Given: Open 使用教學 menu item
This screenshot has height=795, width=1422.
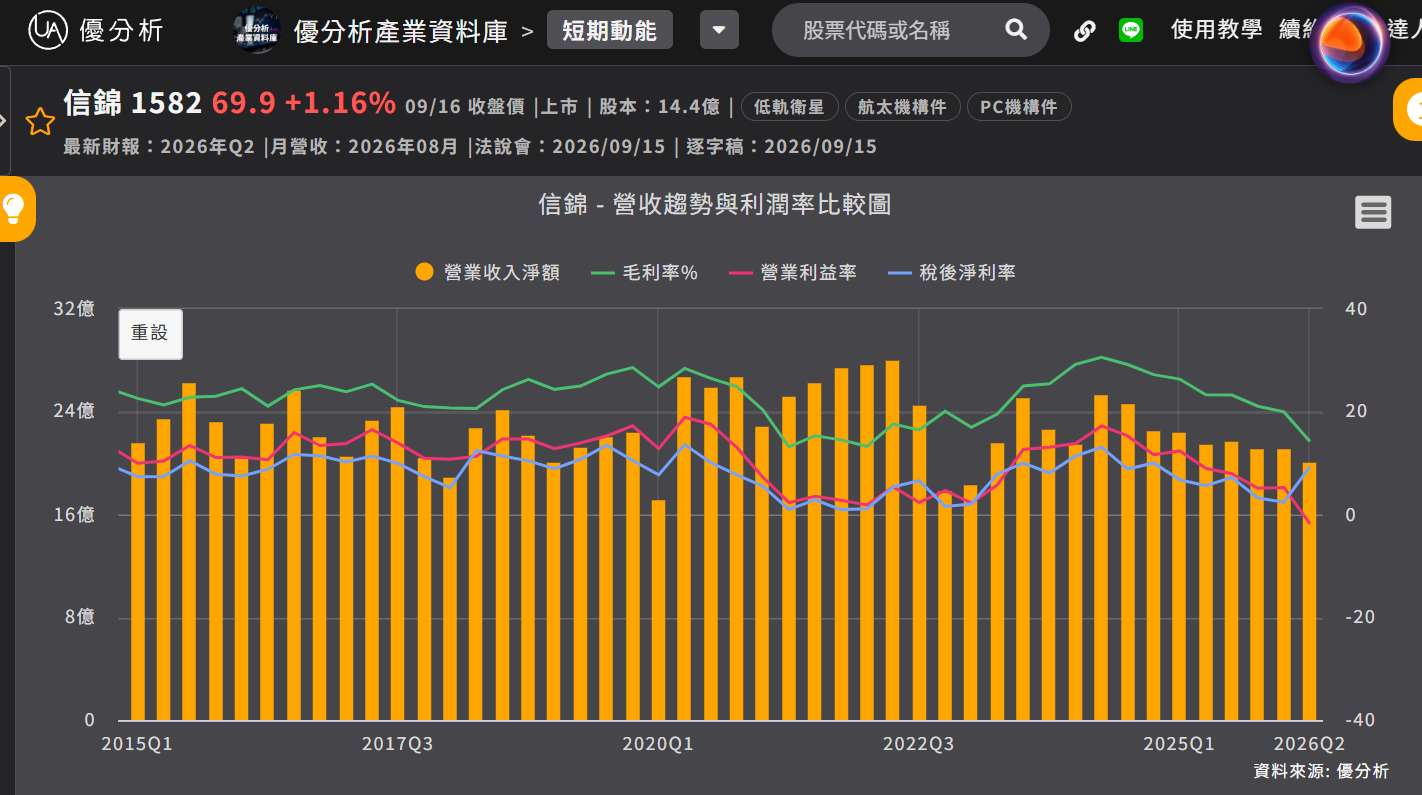Looking at the screenshot, I should pyautogui.click(x=1216, y=30).
